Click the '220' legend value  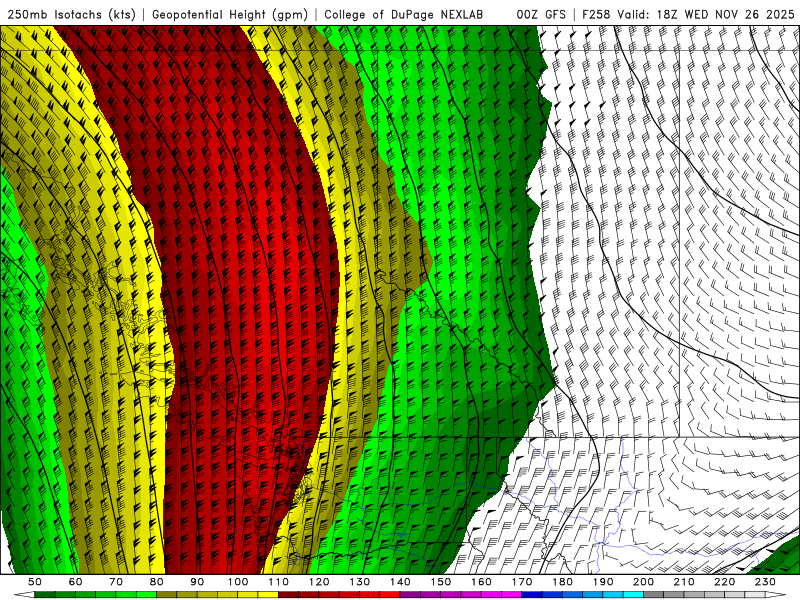tap(725, 582)
